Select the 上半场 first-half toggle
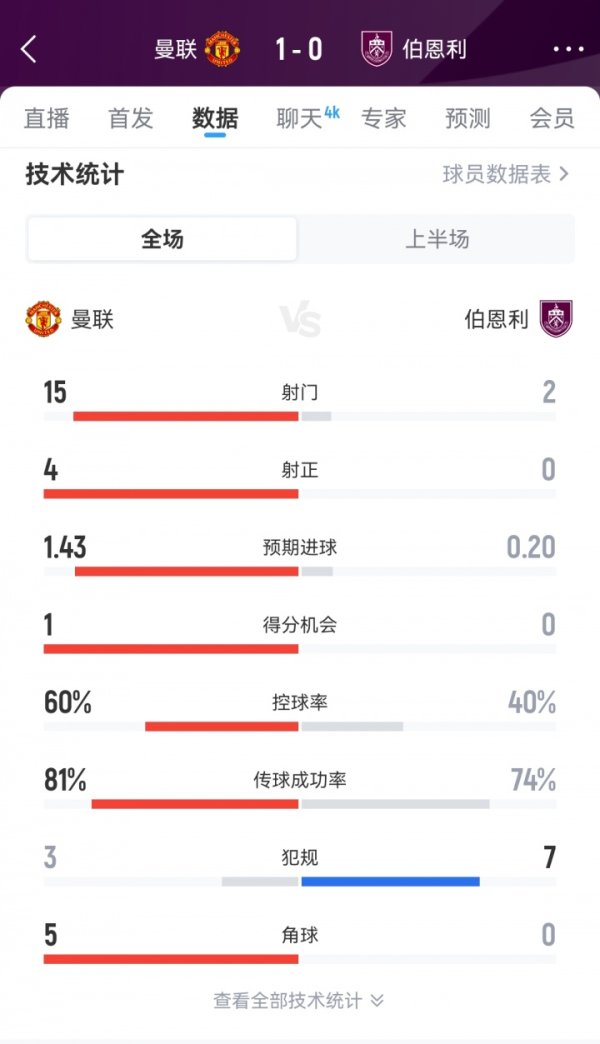The width and height of the screenshot is (600, 1044). point(437,239)
